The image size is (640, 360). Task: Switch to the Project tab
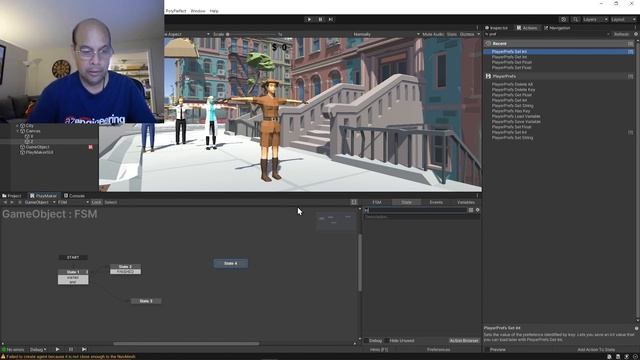[x=12, y=196]
